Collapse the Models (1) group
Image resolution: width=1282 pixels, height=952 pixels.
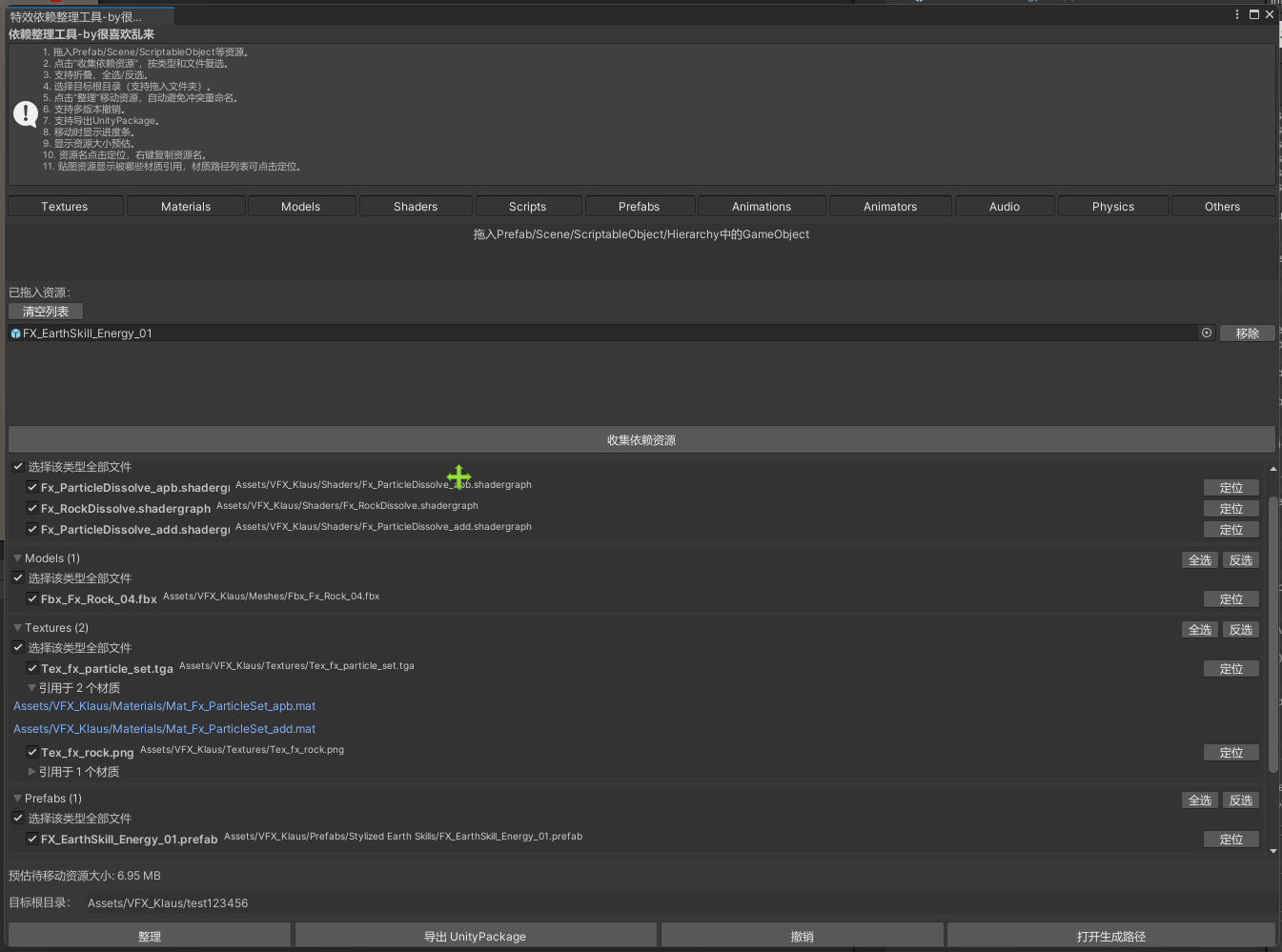pyautogui.click(x=17, y=558)
